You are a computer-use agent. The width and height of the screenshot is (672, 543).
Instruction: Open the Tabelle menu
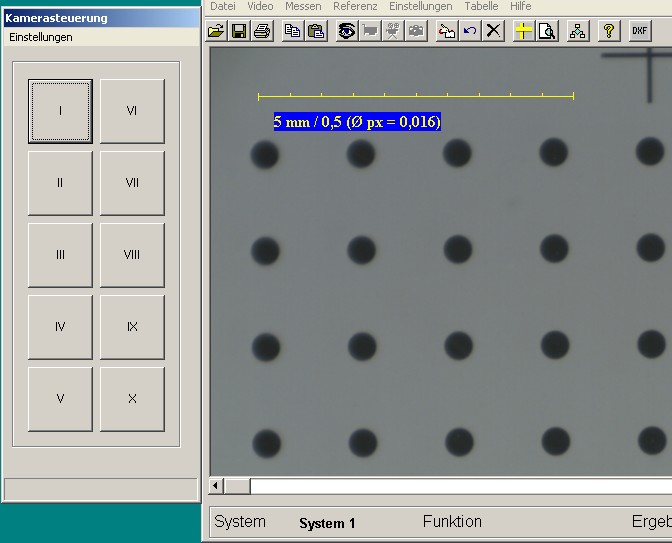point(481,6)
